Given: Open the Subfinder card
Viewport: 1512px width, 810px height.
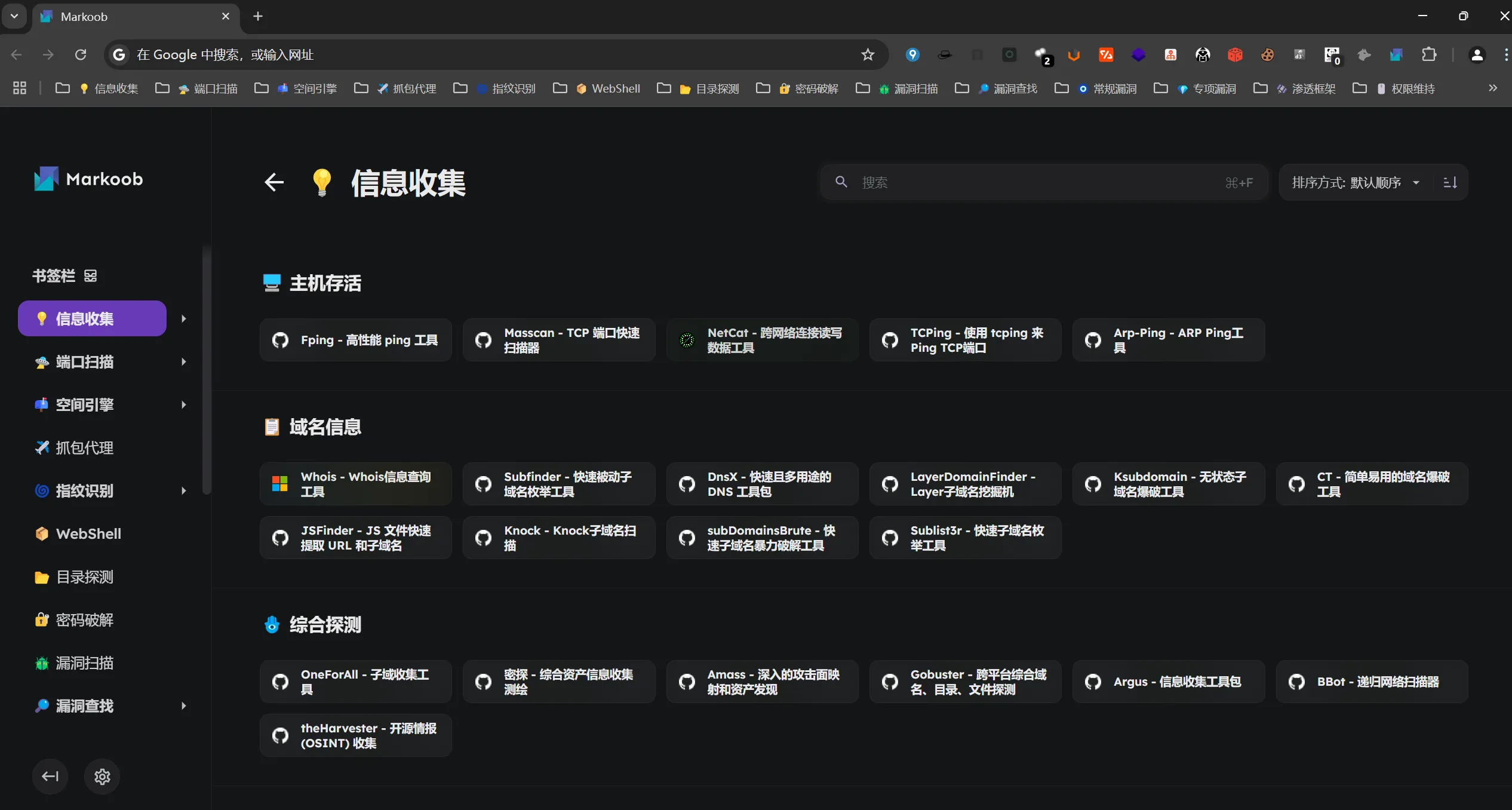Looking at the screenshot, I should pyautogui.click(x=559, y=484).
